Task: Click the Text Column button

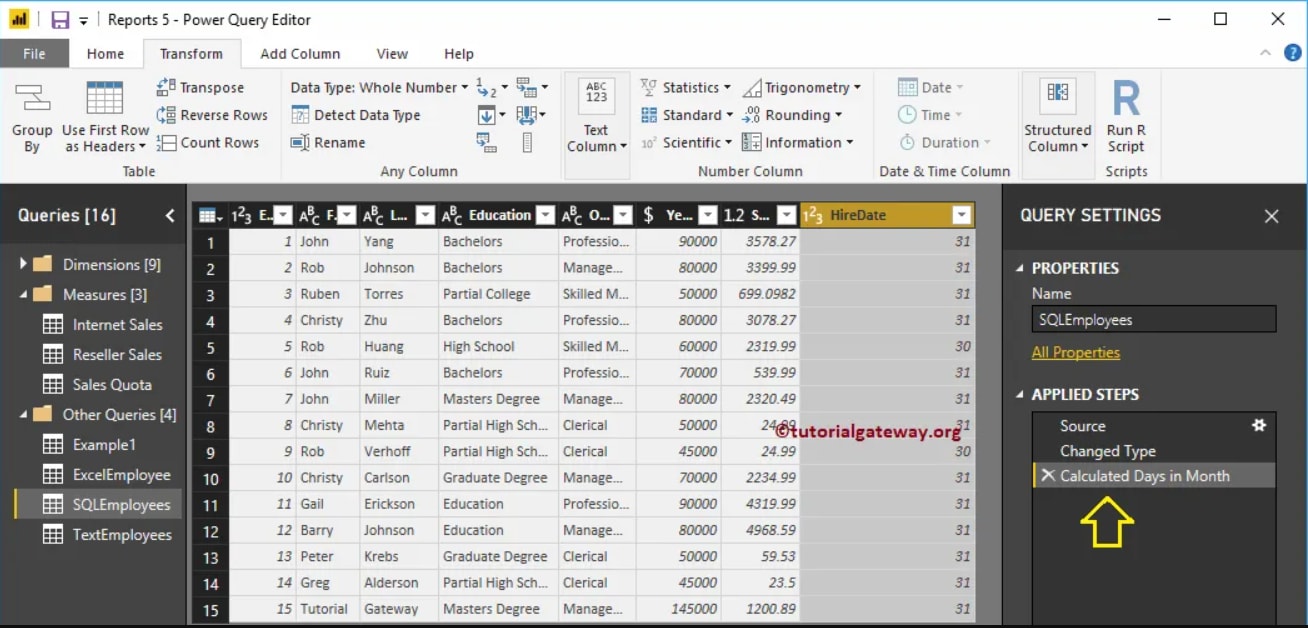Action: tap(596, 115)
